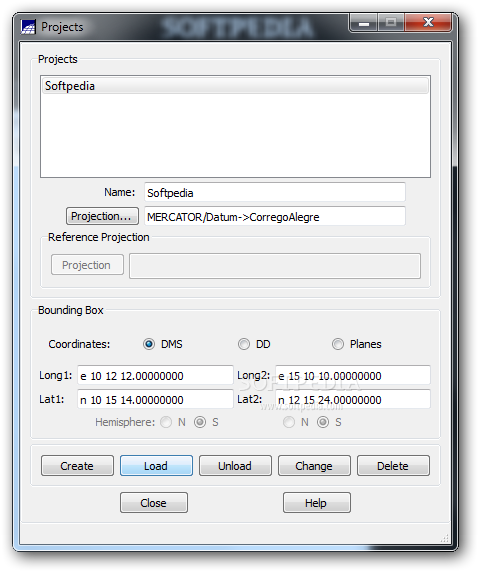Select the DD coordinates radio button

coord(244,344)
